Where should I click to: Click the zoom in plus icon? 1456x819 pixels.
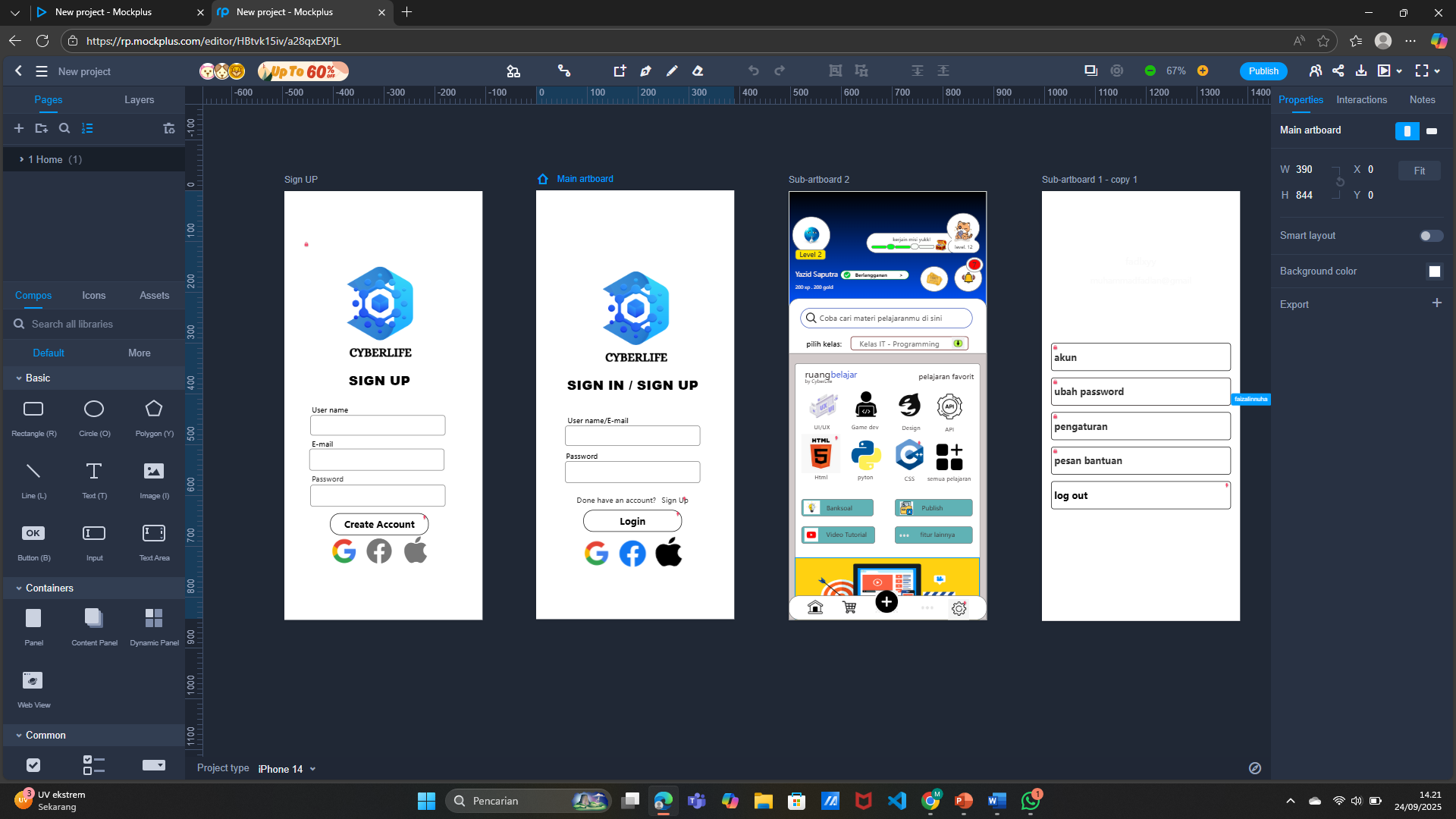point(1203,71)
